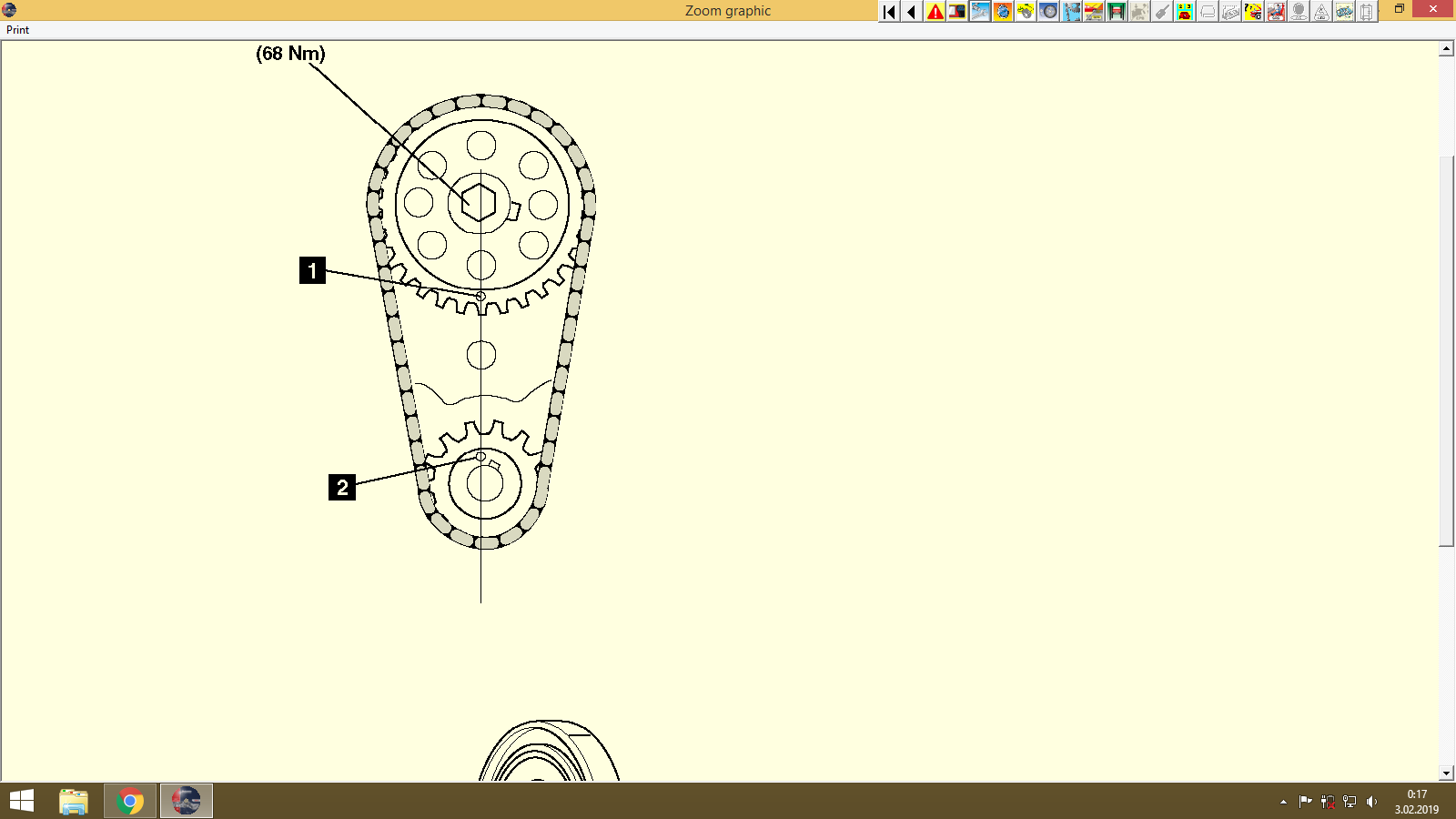
Task: Select the red car road icon
Action: point(1092,11)
